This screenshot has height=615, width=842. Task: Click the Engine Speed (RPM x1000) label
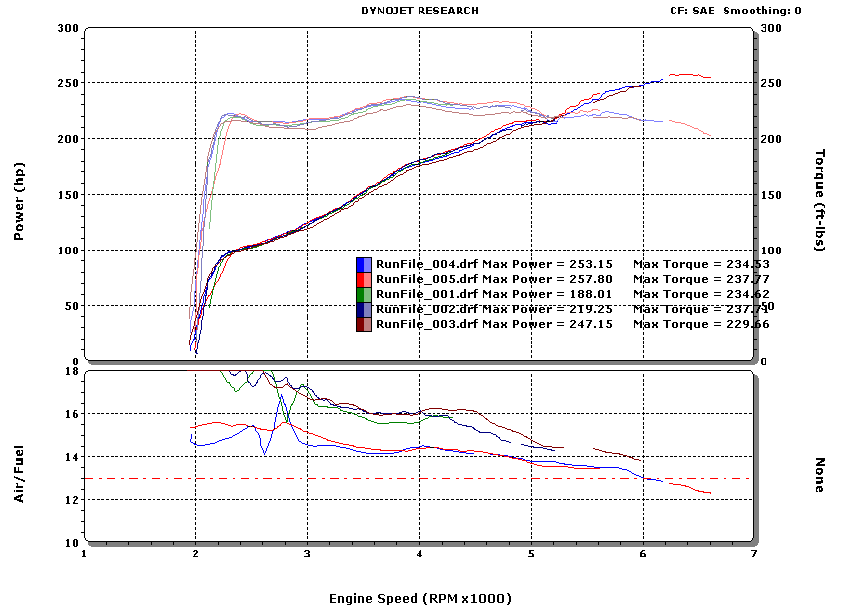420,598
